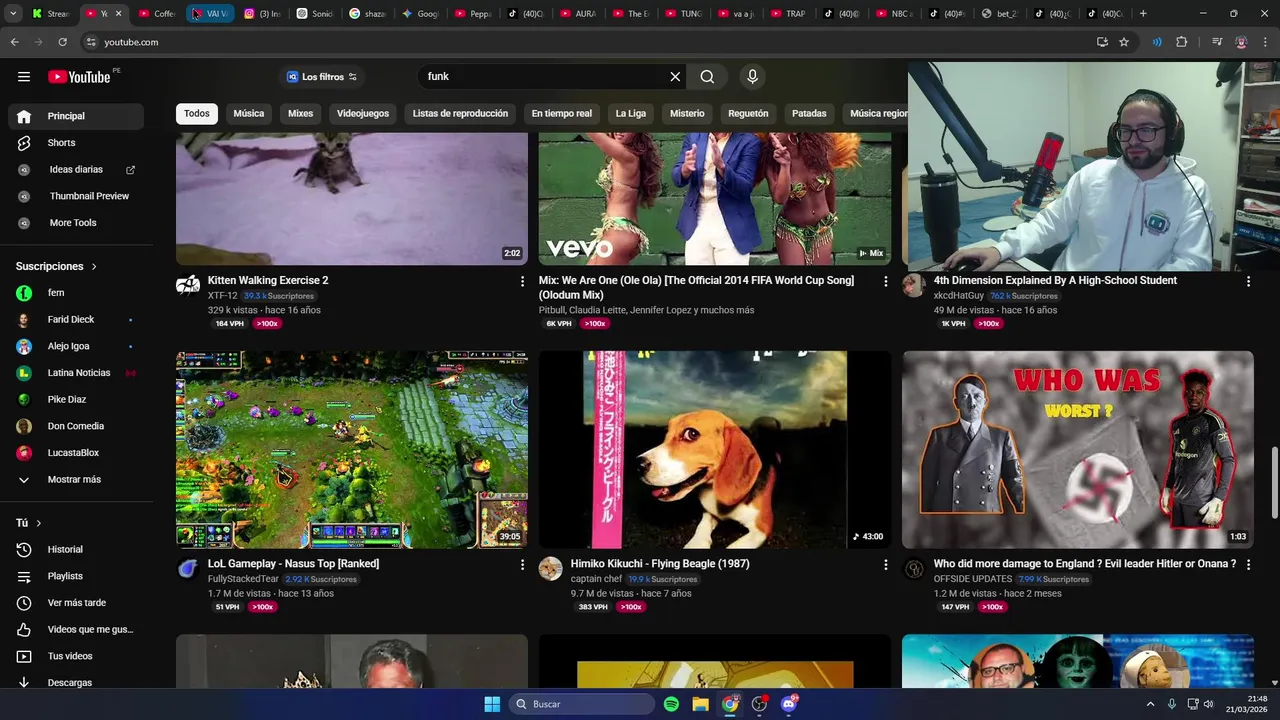Expand Mostrar más subscriptions

(x=76, y=479)
